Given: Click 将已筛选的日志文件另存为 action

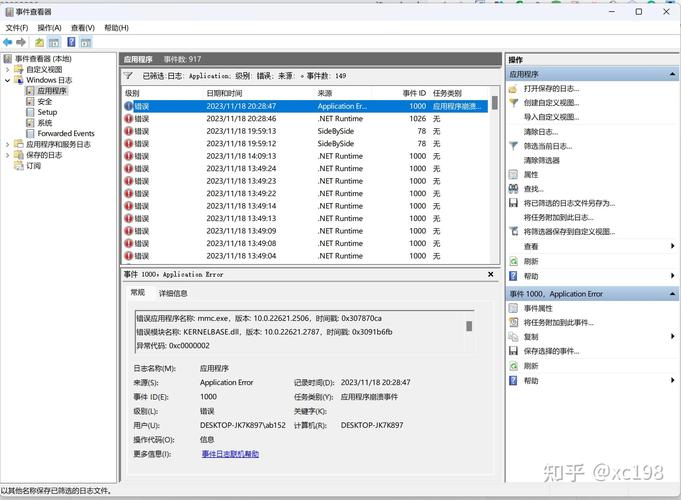Looking at the screenshot, I should click(569, 203).
